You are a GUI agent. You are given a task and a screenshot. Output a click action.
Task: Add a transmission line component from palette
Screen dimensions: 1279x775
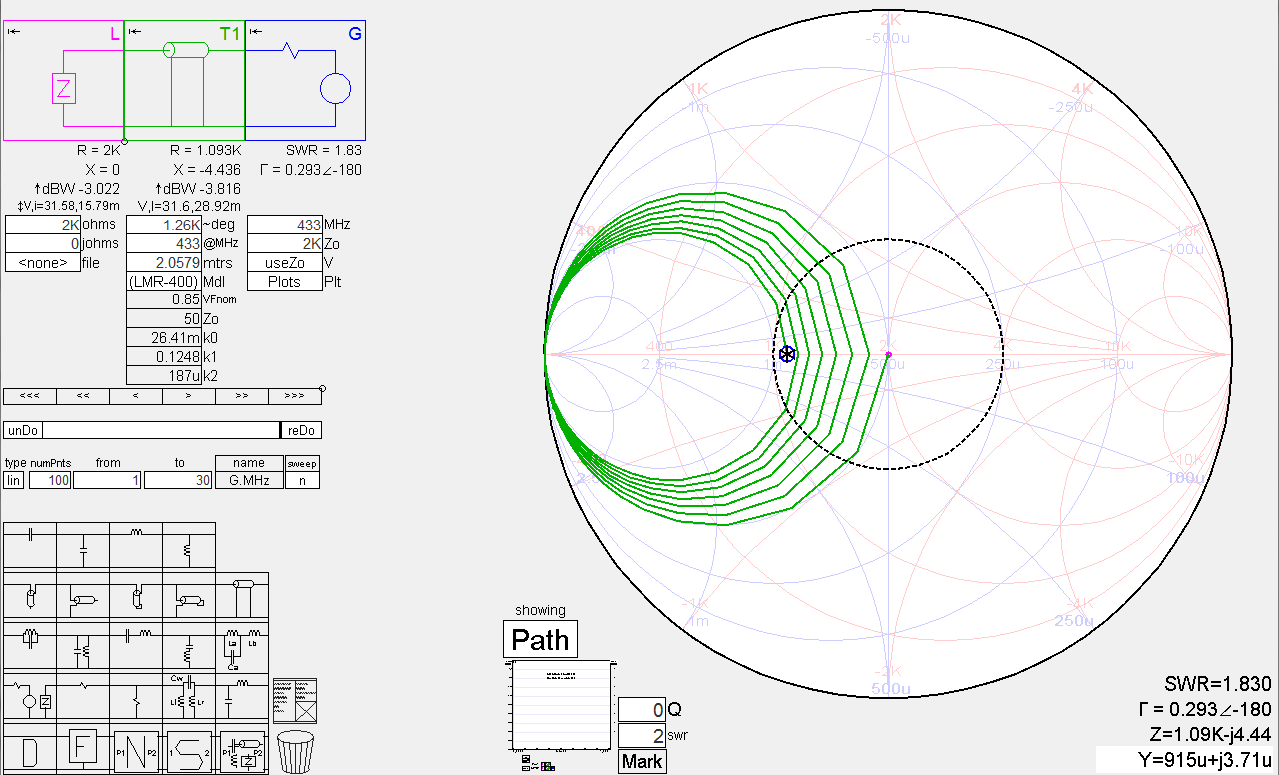click(242, 597)
